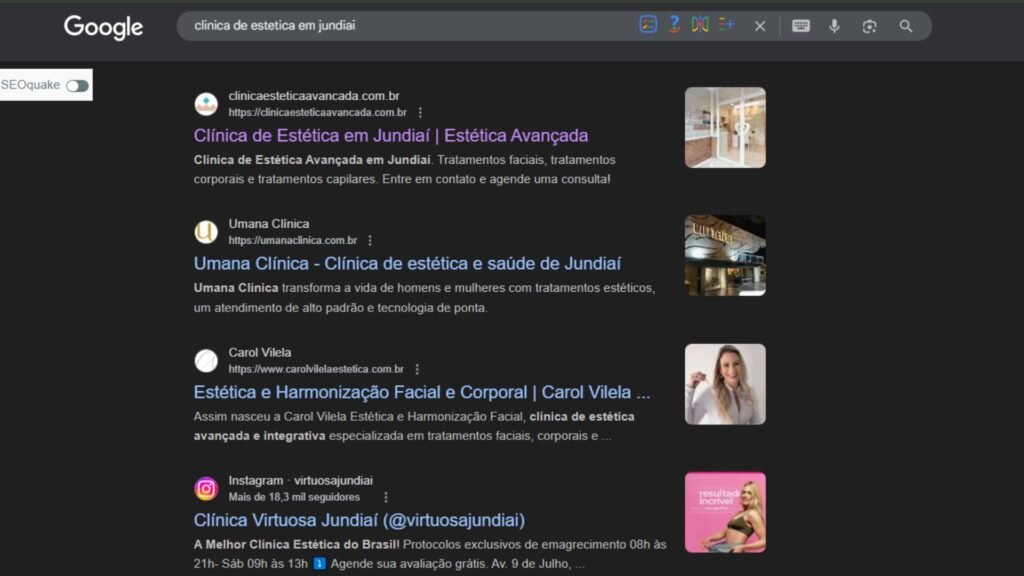
Task: Start voice search with microphone icon
Action: point(834,26)
